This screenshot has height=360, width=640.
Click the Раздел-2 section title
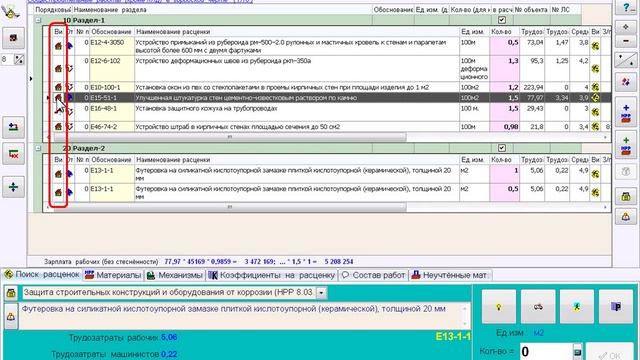pos(88,148)
